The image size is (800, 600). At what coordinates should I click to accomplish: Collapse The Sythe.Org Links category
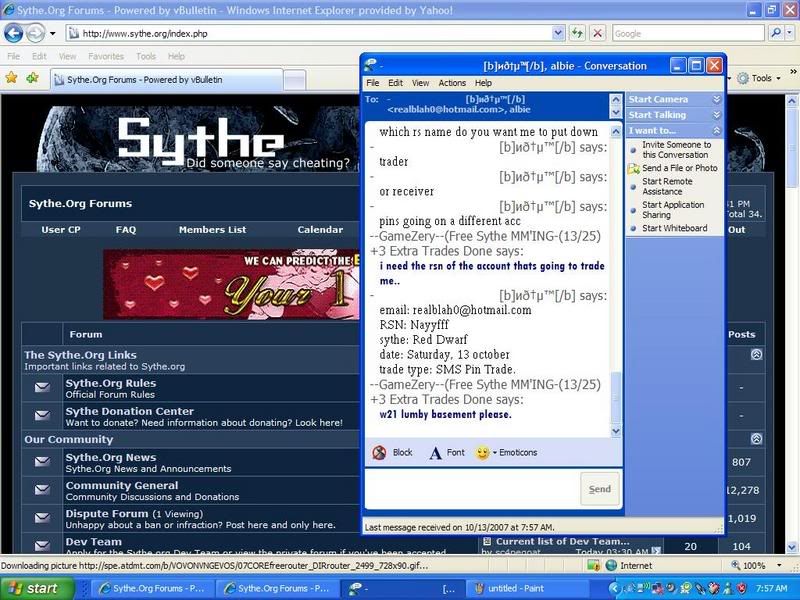pos(757,354)
